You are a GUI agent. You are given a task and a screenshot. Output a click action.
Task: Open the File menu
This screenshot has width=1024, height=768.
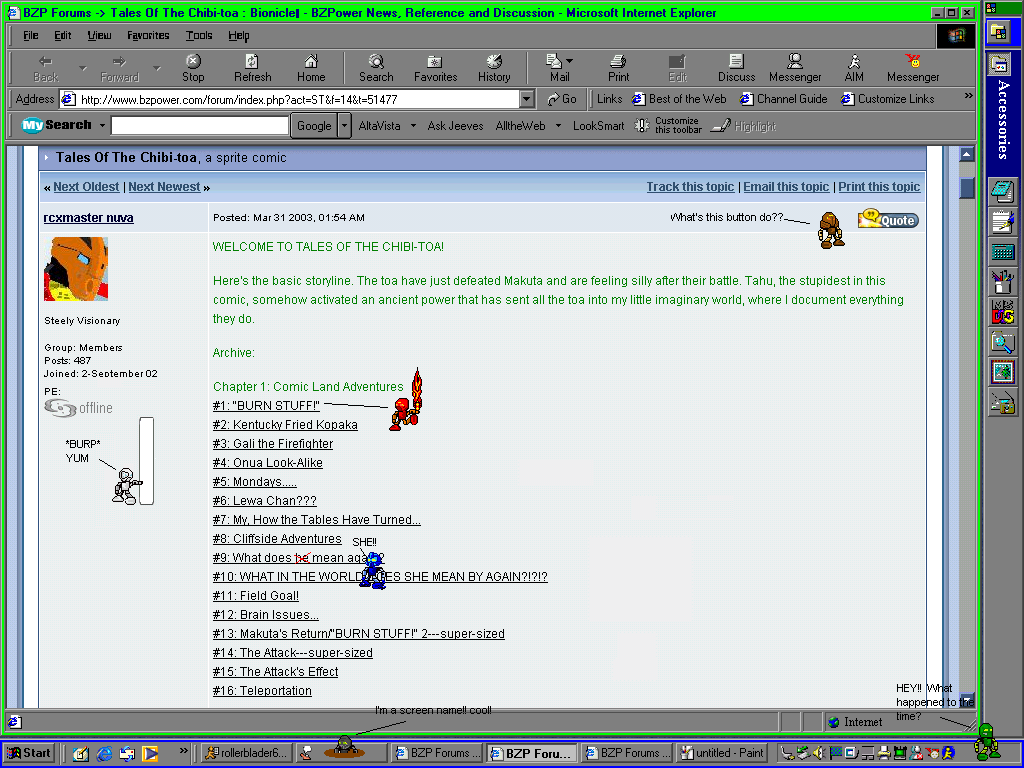[x=31, y=35]
